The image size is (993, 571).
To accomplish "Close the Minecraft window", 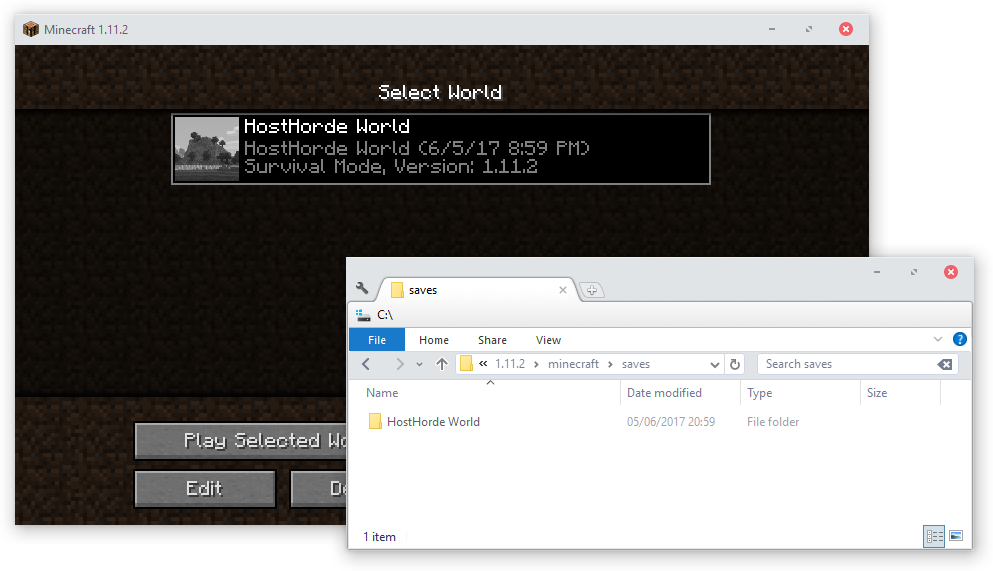I will point(845,29).
